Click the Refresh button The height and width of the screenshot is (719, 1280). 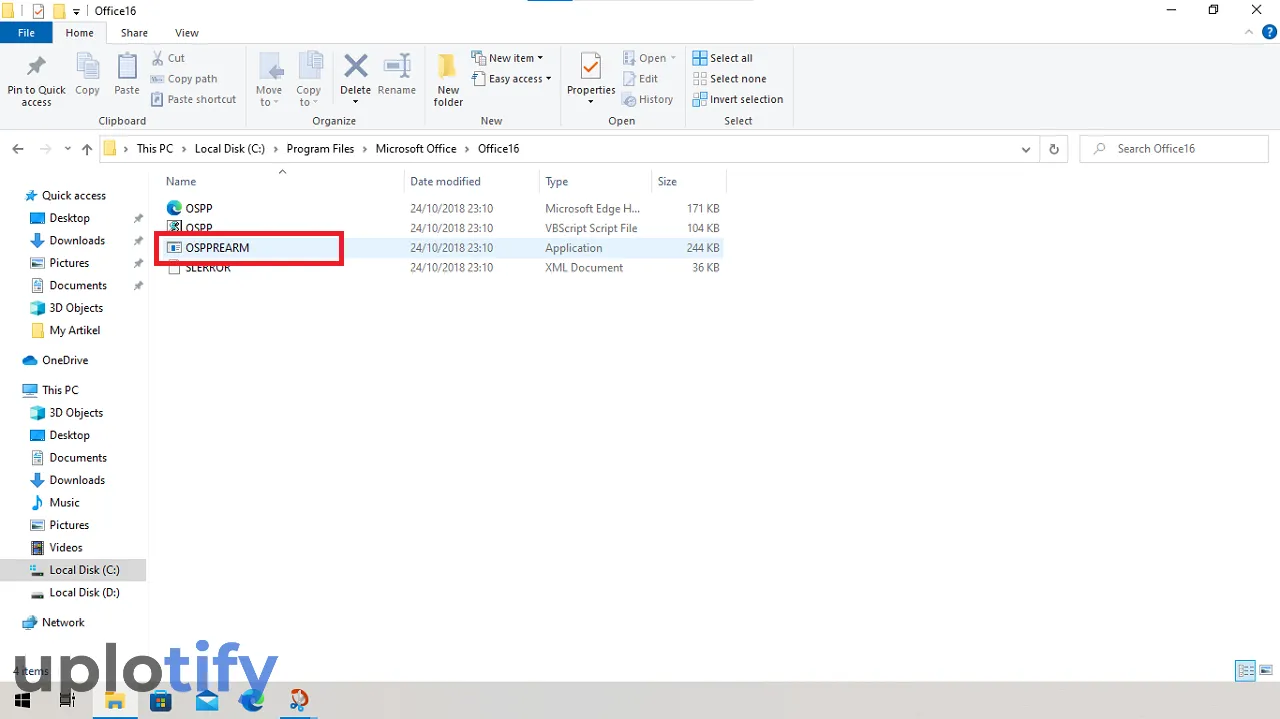(1053, 149)
